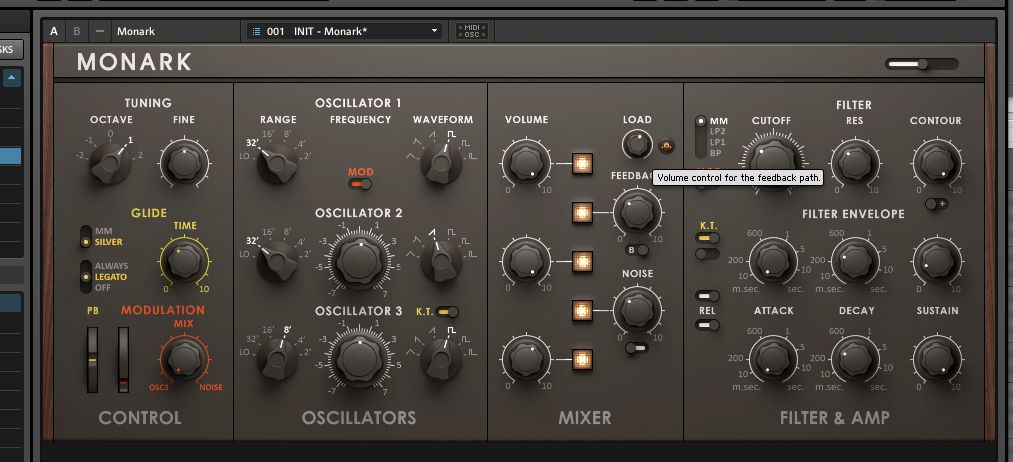Toggle the Glide MM/Silver switch

85,236
